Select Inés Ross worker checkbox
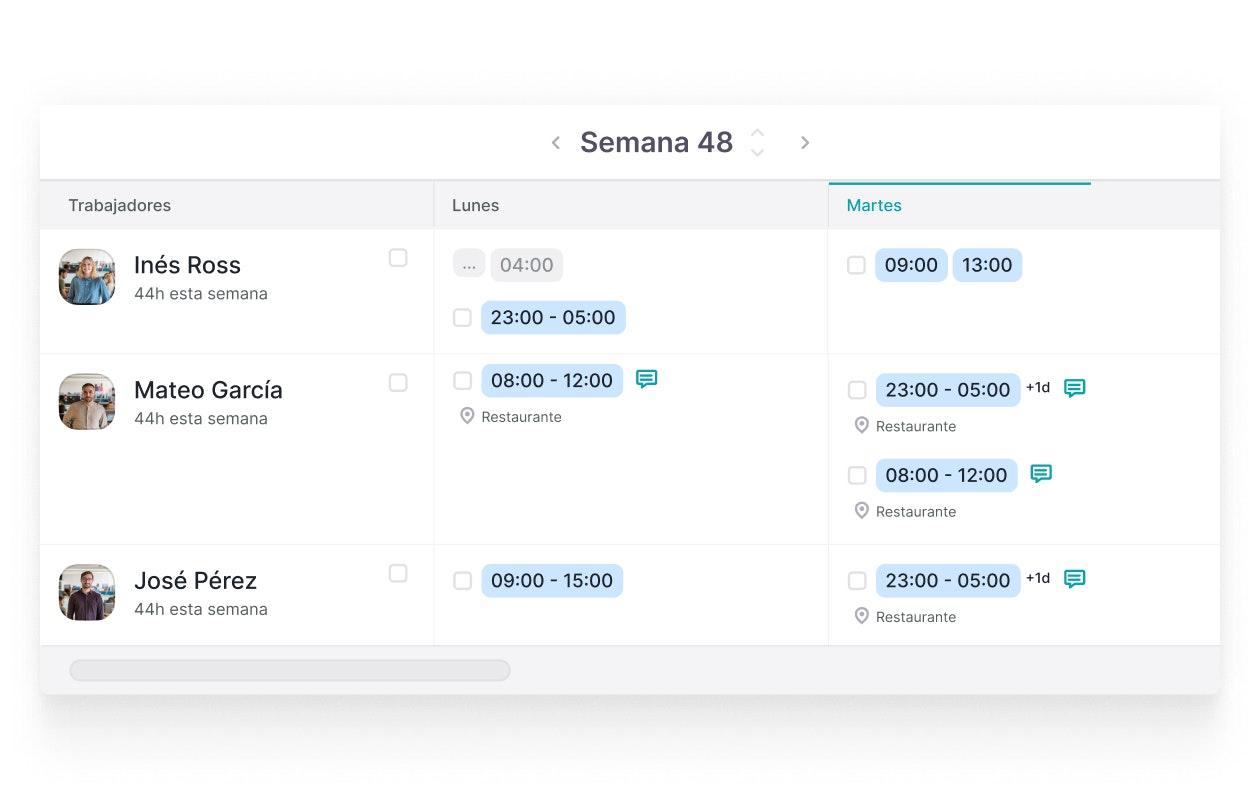Image resolution: width=1260 pixels, height=800 pixels. coord(398,258)
